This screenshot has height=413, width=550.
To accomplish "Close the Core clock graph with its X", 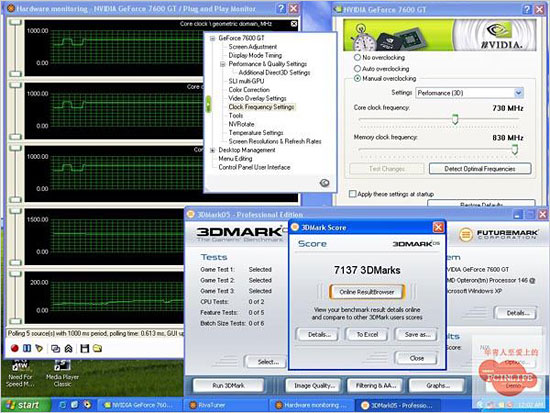I will coord(294,24).
